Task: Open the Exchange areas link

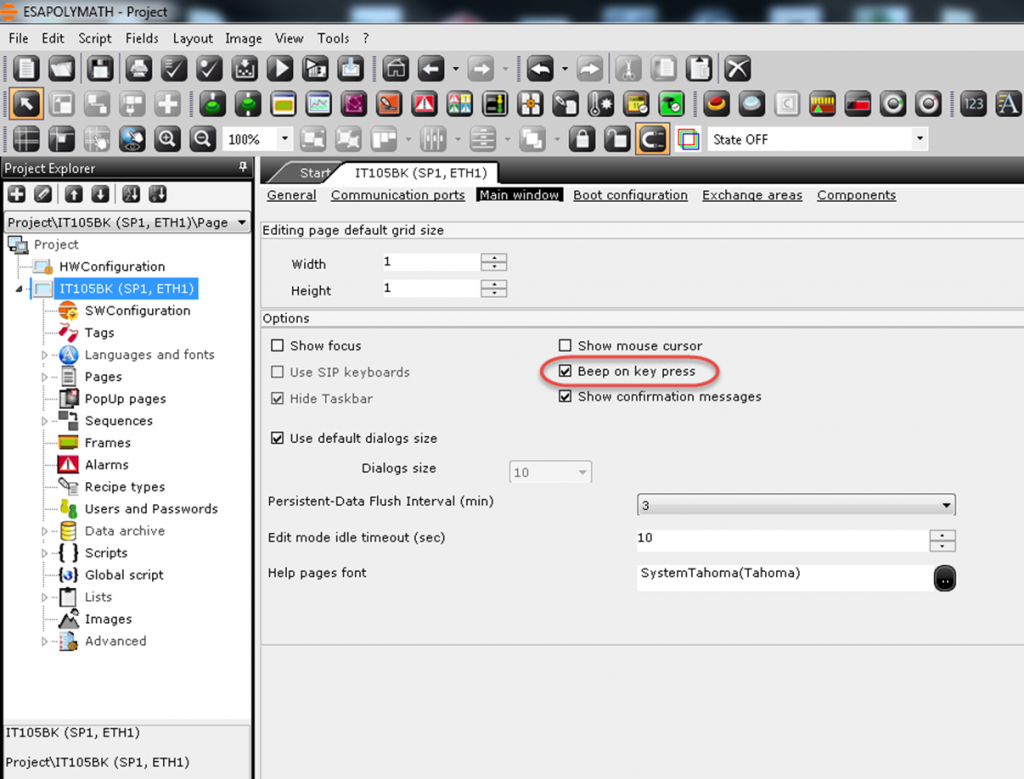Action: coord(752,195)
